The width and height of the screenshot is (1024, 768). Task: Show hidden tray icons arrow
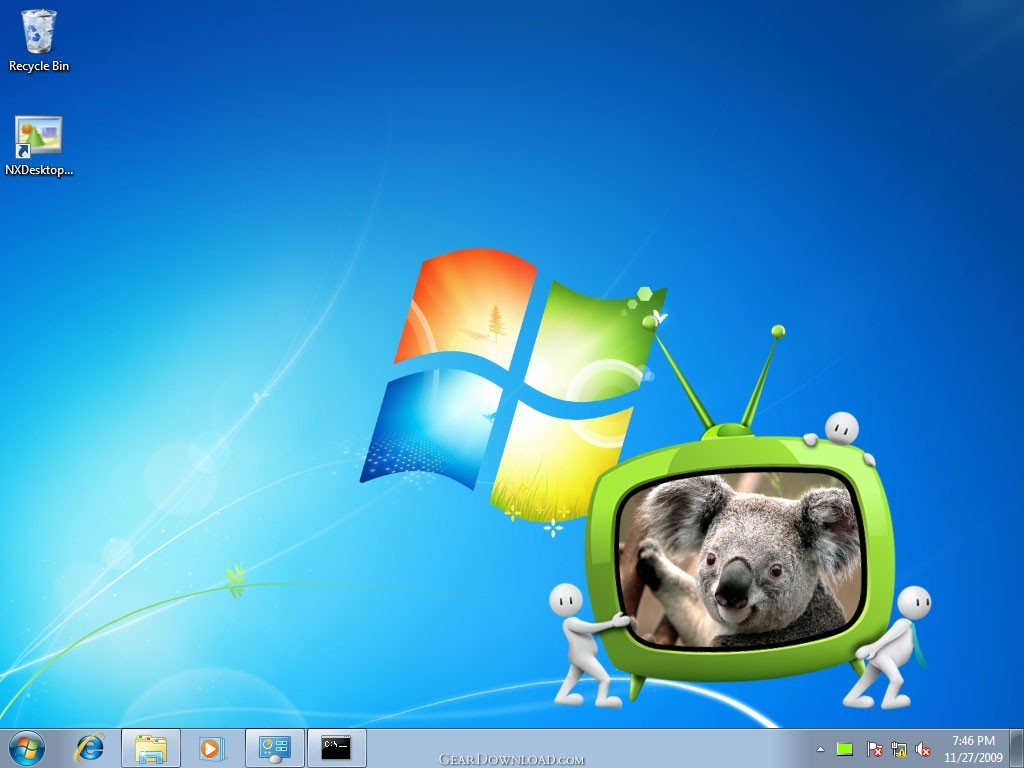point(820,749)
